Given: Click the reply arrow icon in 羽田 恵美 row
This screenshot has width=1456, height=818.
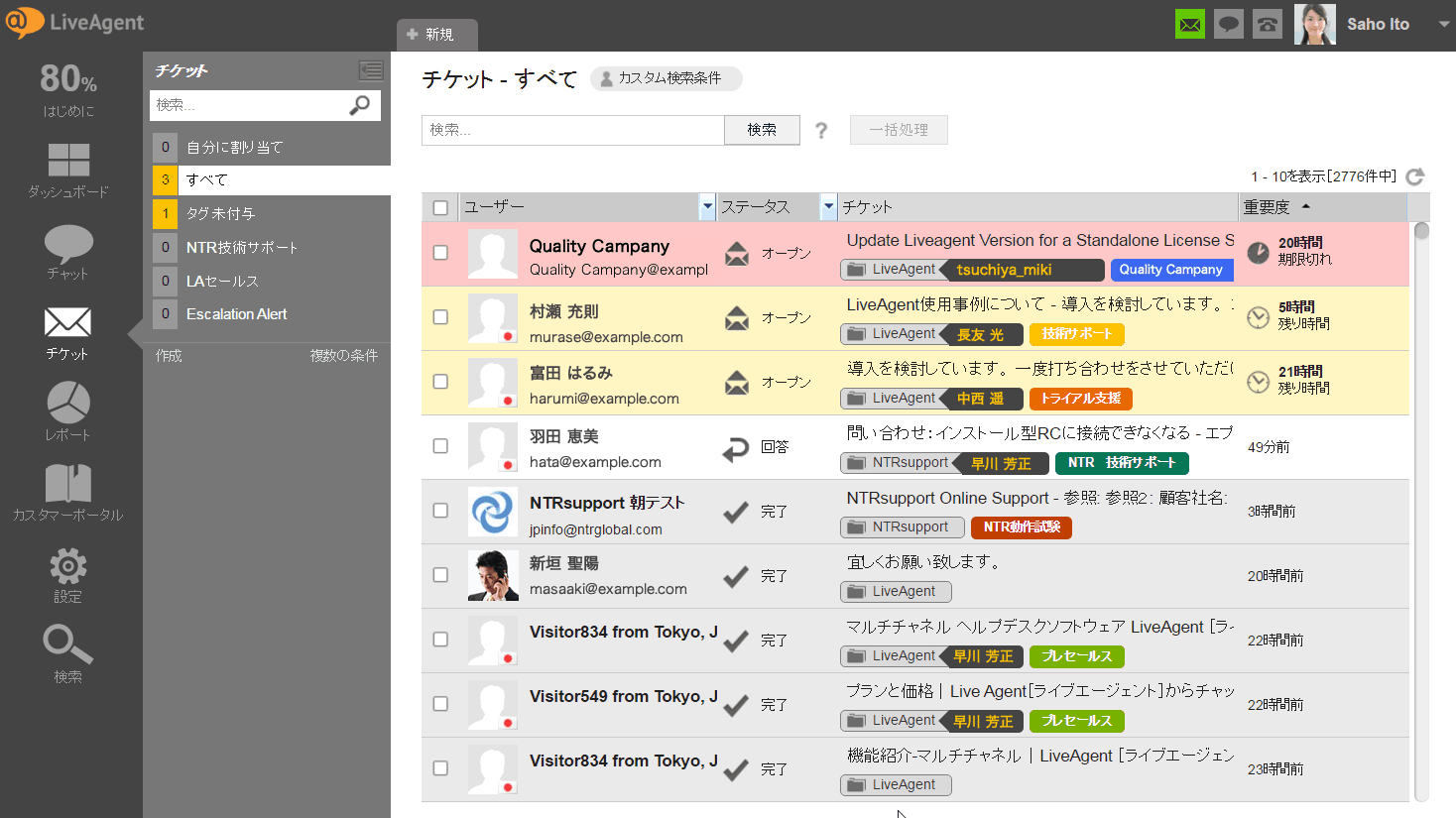Looking at the screenshot, I should pos(736,450).
